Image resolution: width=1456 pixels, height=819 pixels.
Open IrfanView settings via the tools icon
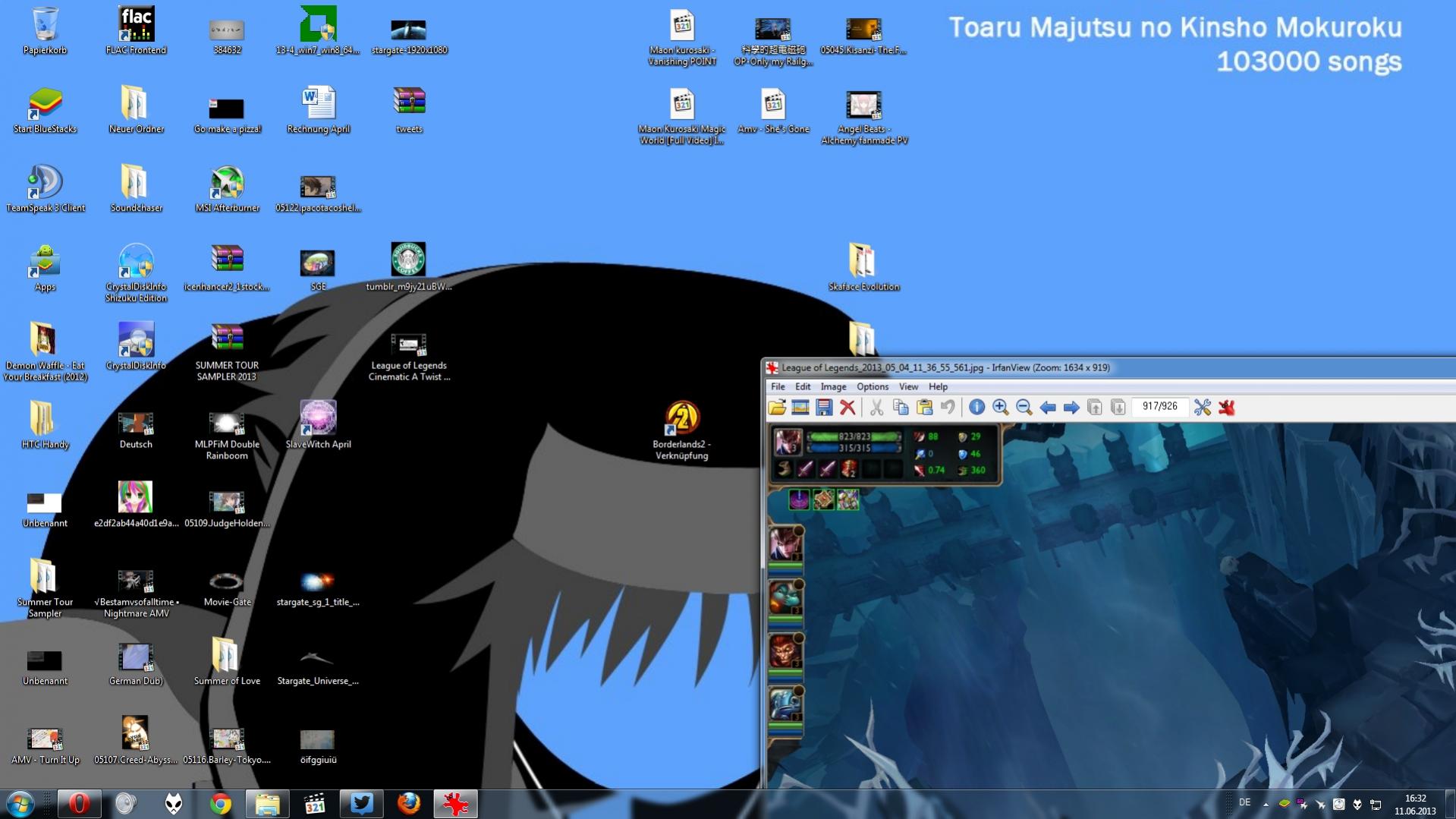1203,408
